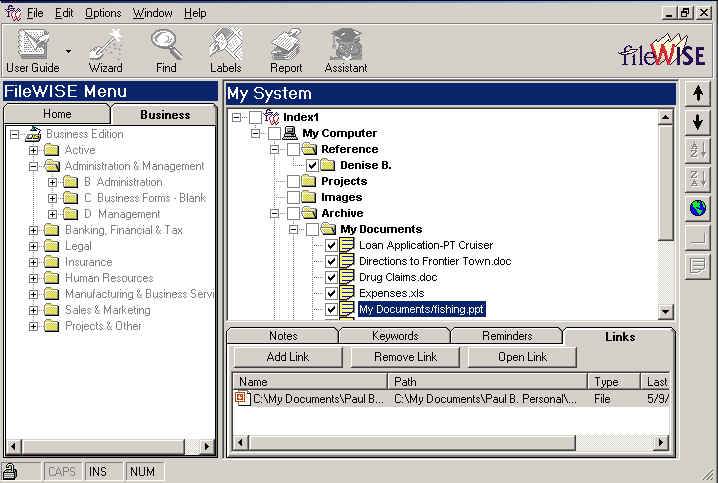Collapse the Archive folder node

274,213
